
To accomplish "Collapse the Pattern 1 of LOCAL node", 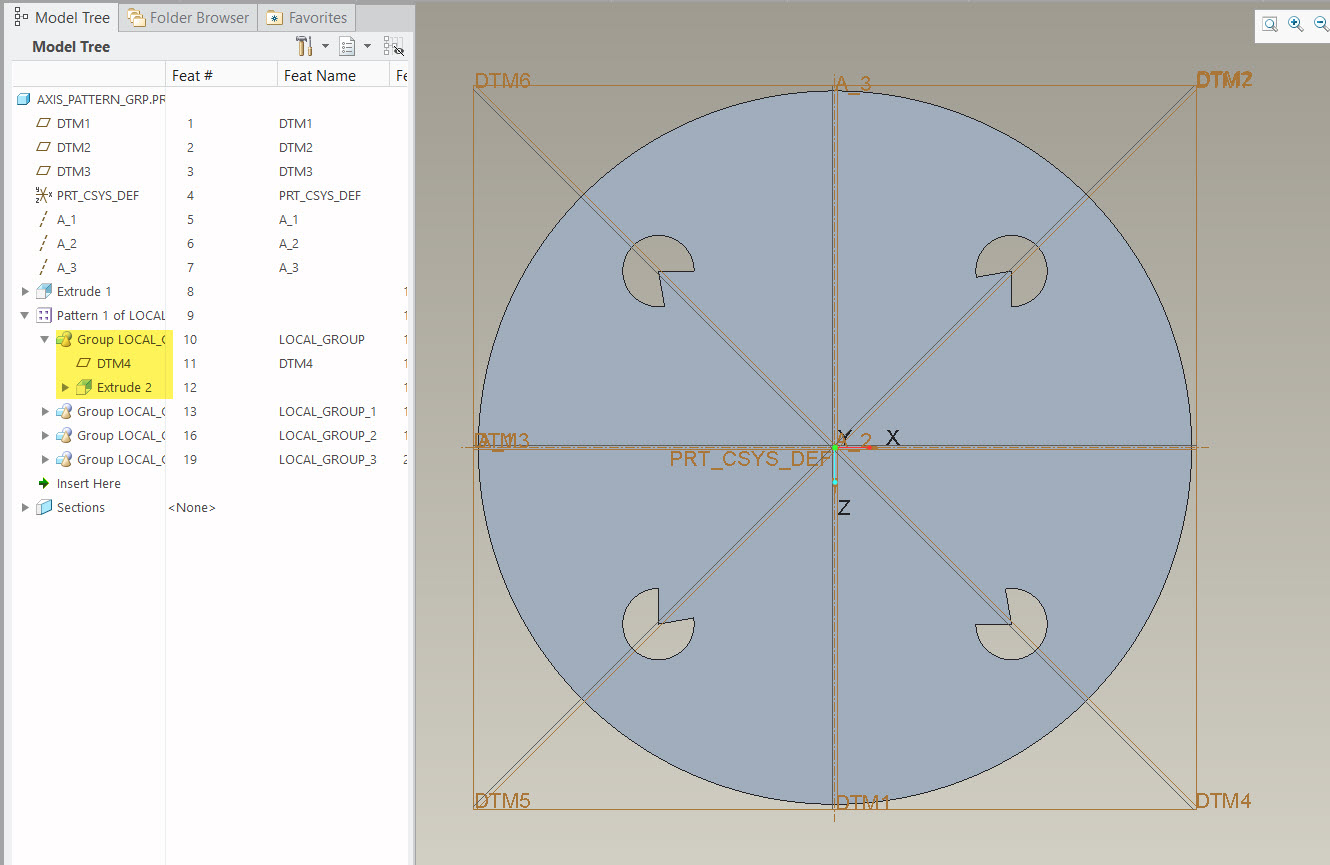I will pos(24,315).
